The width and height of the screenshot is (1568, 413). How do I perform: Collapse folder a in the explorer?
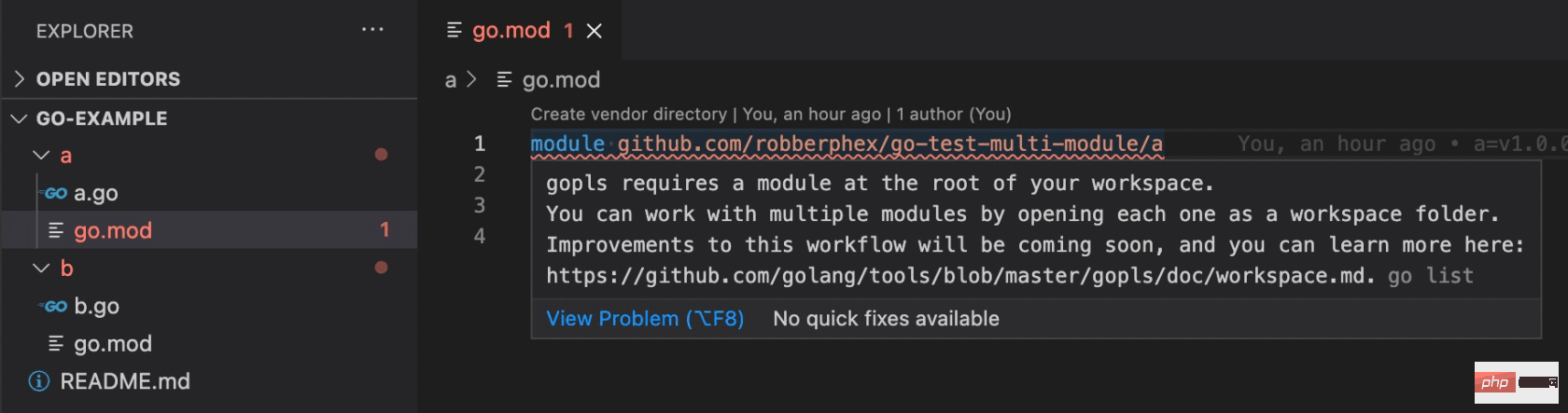[41, 155]
